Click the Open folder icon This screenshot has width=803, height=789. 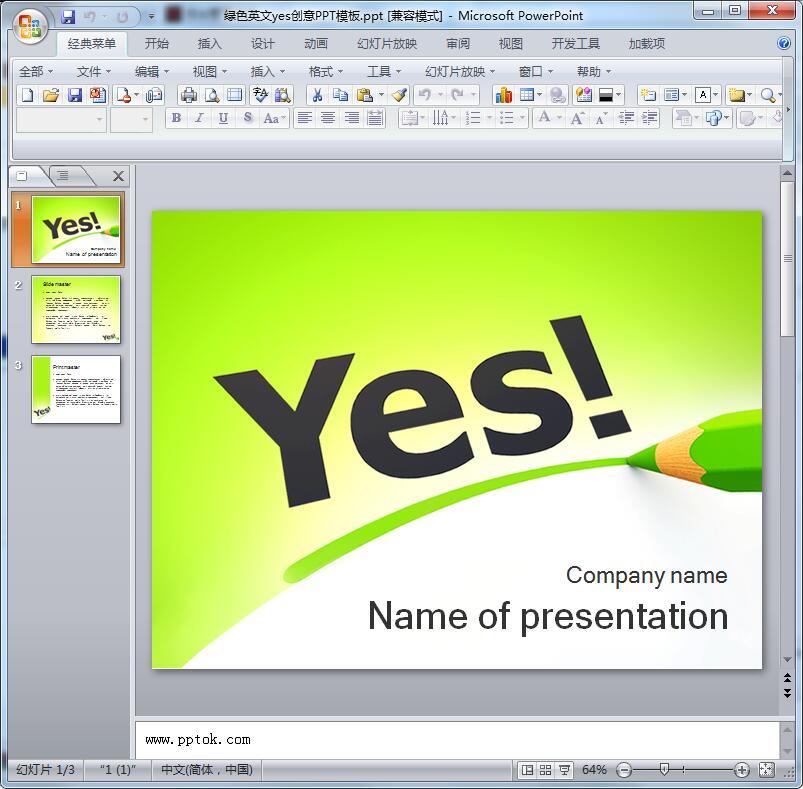(51, 95)
